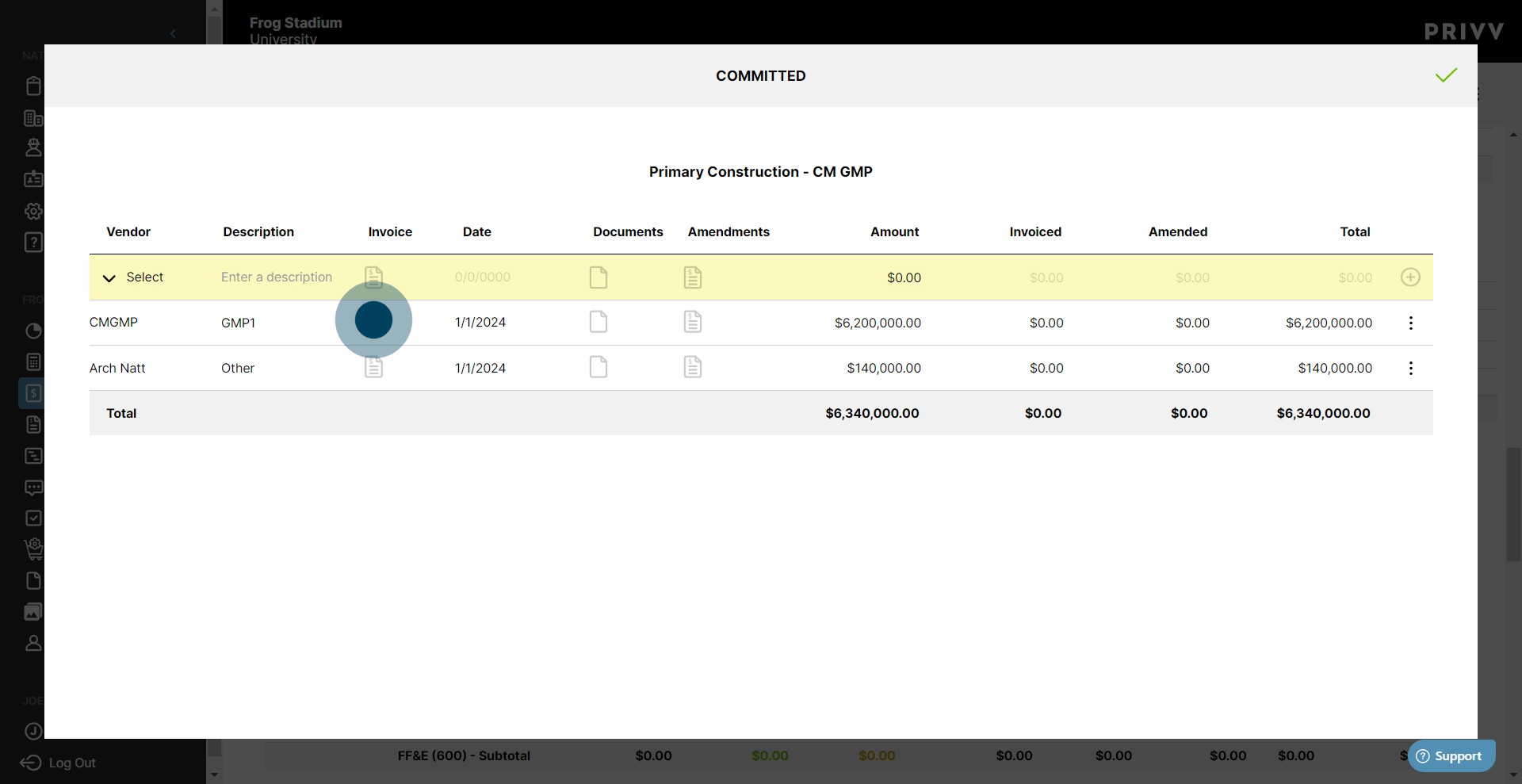The width and height of the screenshot is (1522, 784).
Task: Confirm with the green checkmark icon
Action: click(x=1446, y=75)
